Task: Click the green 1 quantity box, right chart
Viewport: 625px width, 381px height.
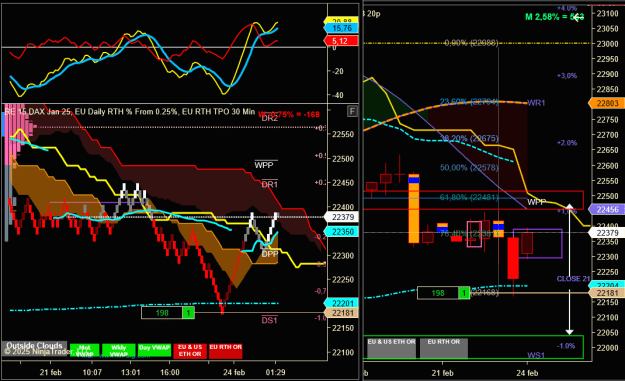Action: 464,293
